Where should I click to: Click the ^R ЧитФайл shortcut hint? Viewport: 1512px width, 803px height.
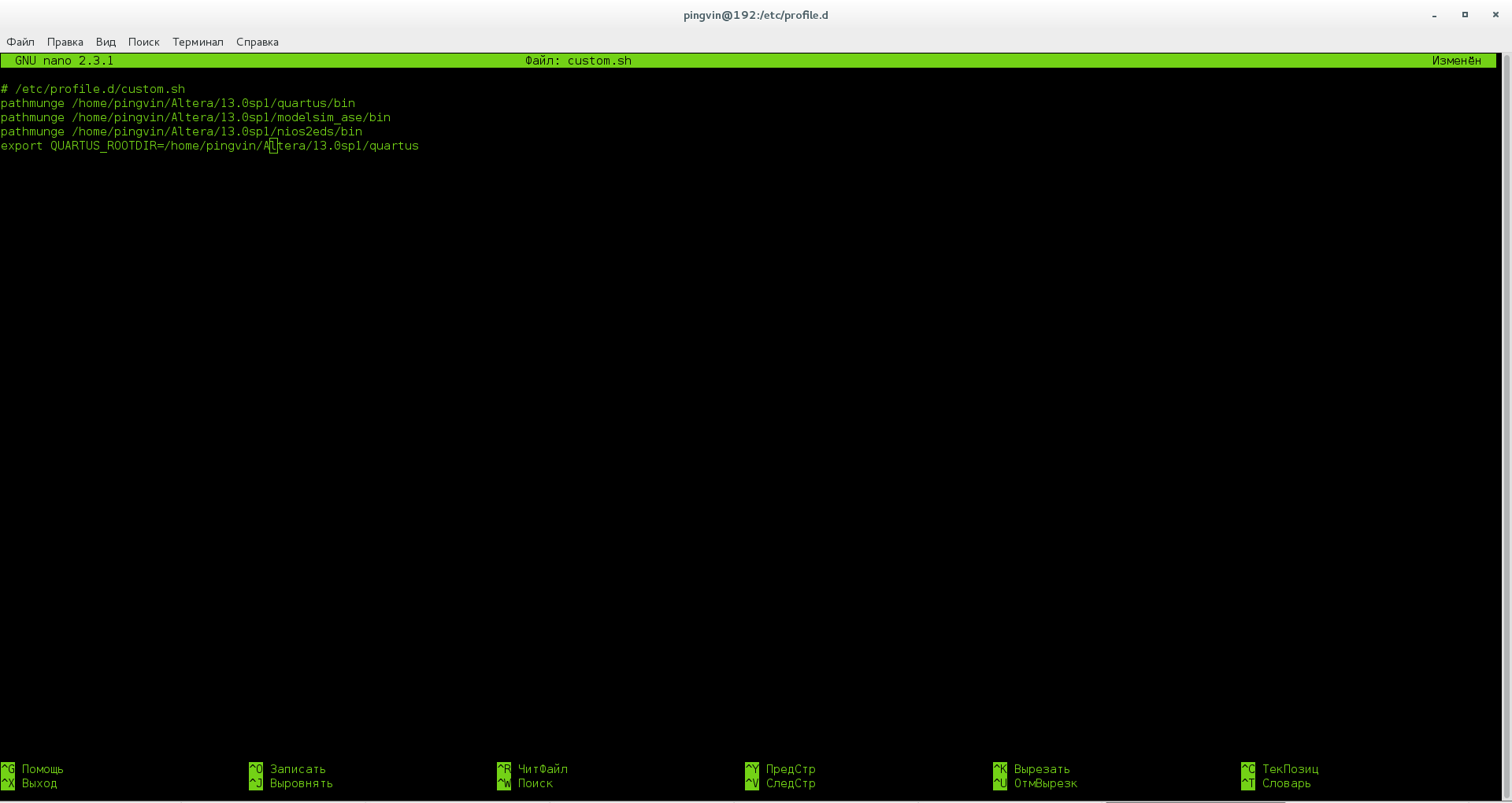532,769
